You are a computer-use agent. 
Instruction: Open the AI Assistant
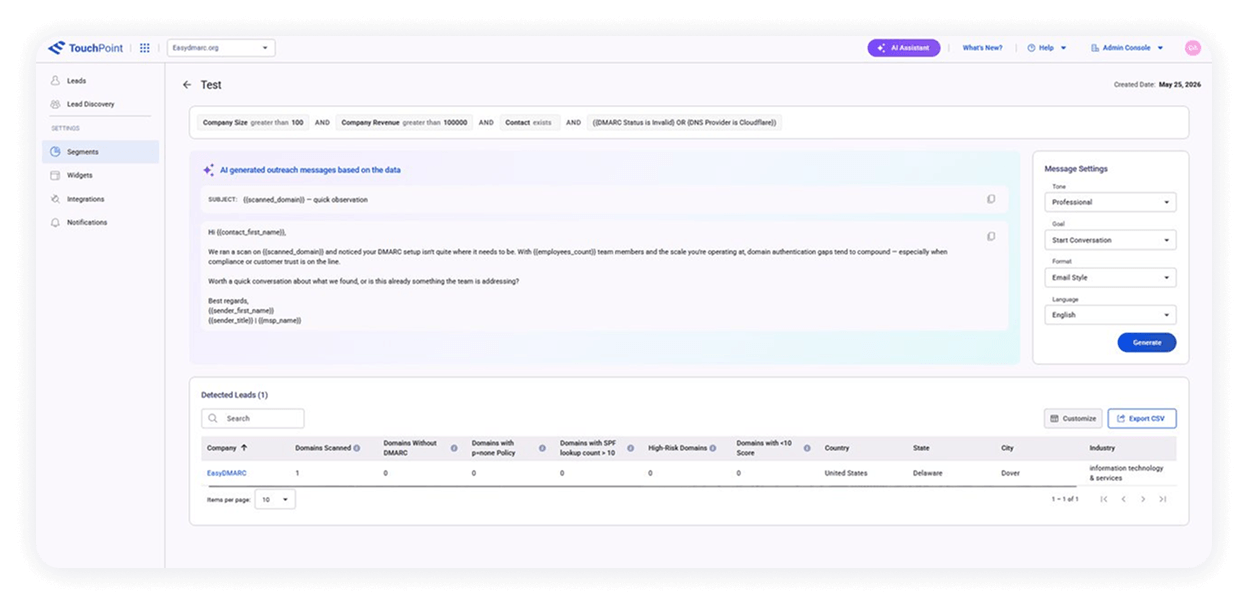click(x=904, y=48)
